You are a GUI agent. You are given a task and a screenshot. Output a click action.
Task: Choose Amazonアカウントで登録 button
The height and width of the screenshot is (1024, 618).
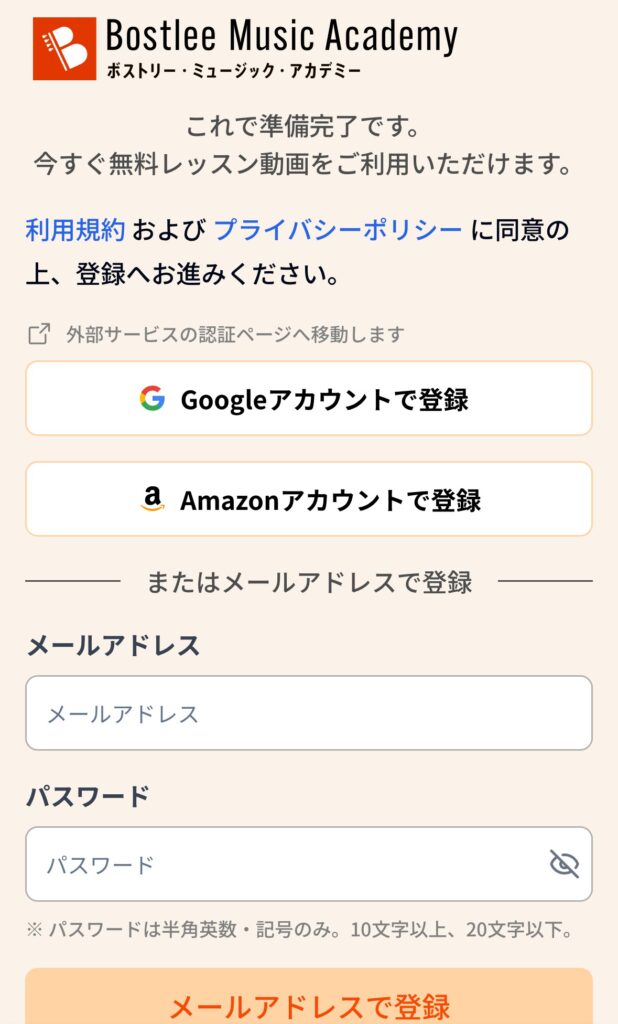[x=309, y=499]
